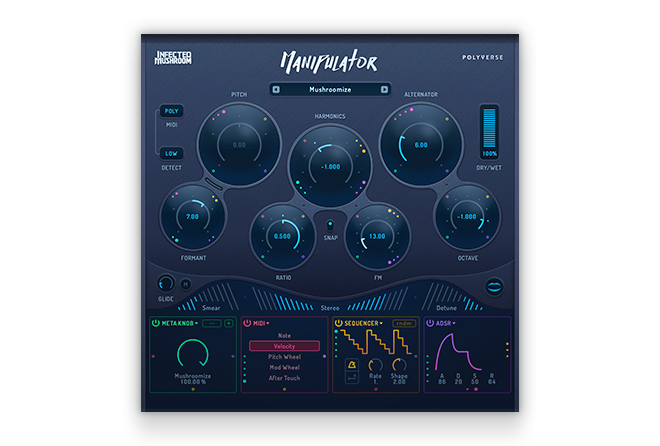
Task: Click the next preset arrow
Action: pyautogui.click(x=384, y=90)
